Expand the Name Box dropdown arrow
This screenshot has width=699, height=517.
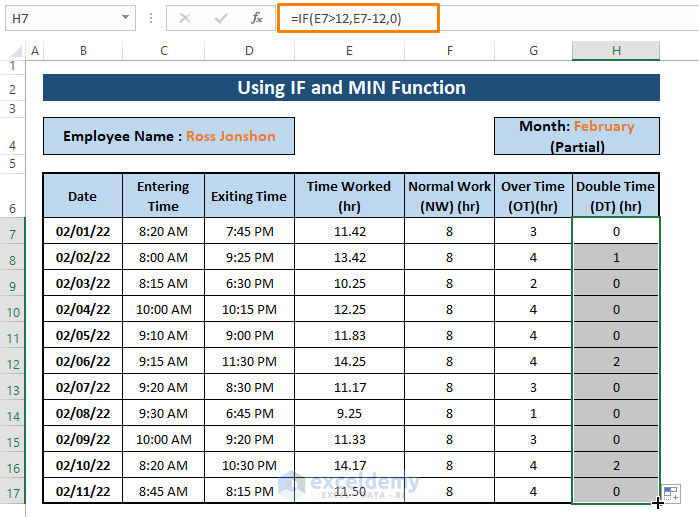pyautogui.click(x=126, y=18)
